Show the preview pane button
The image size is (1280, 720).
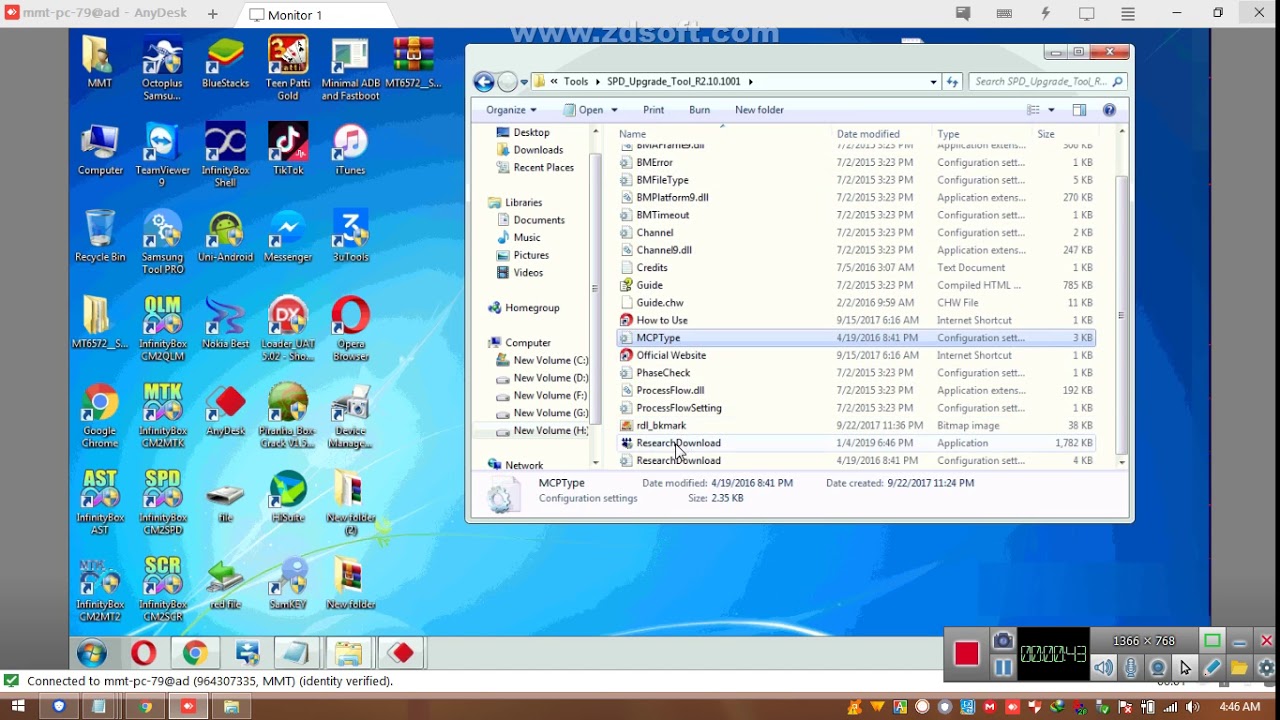(x=1079, y=110)
